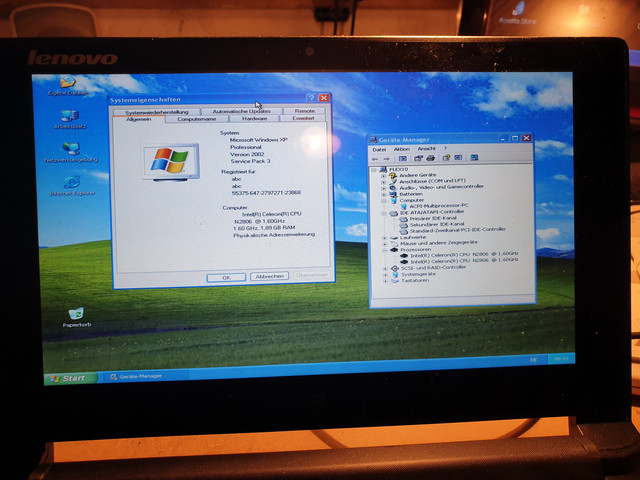Select the Standard-Zweikanal-PCI-IDE-Controller entry
Viewport: 640px width, 480px height.
[x=458, y=230]
